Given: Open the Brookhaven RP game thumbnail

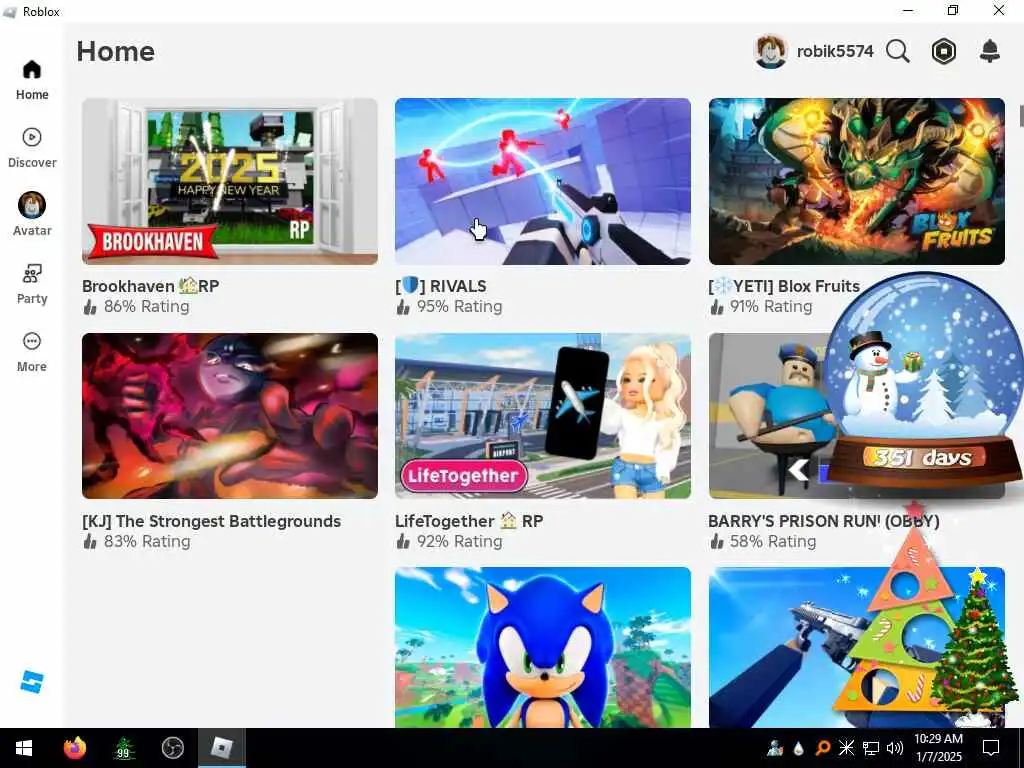Looking at the screenshot, I should click(x=230, y=182).
